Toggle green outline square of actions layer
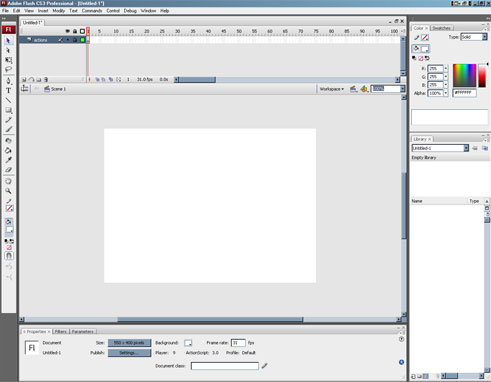The image size is (491, 382). point(82,40)
